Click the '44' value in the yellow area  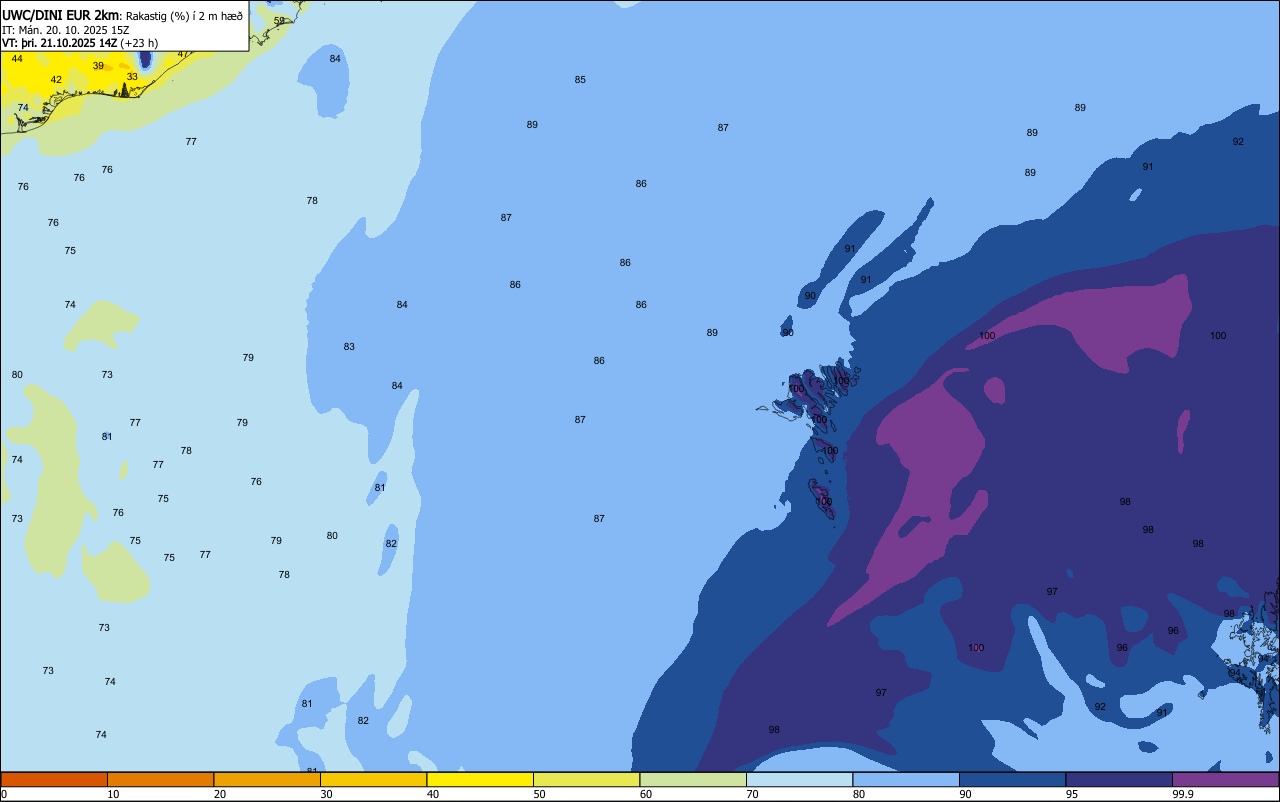17,59
